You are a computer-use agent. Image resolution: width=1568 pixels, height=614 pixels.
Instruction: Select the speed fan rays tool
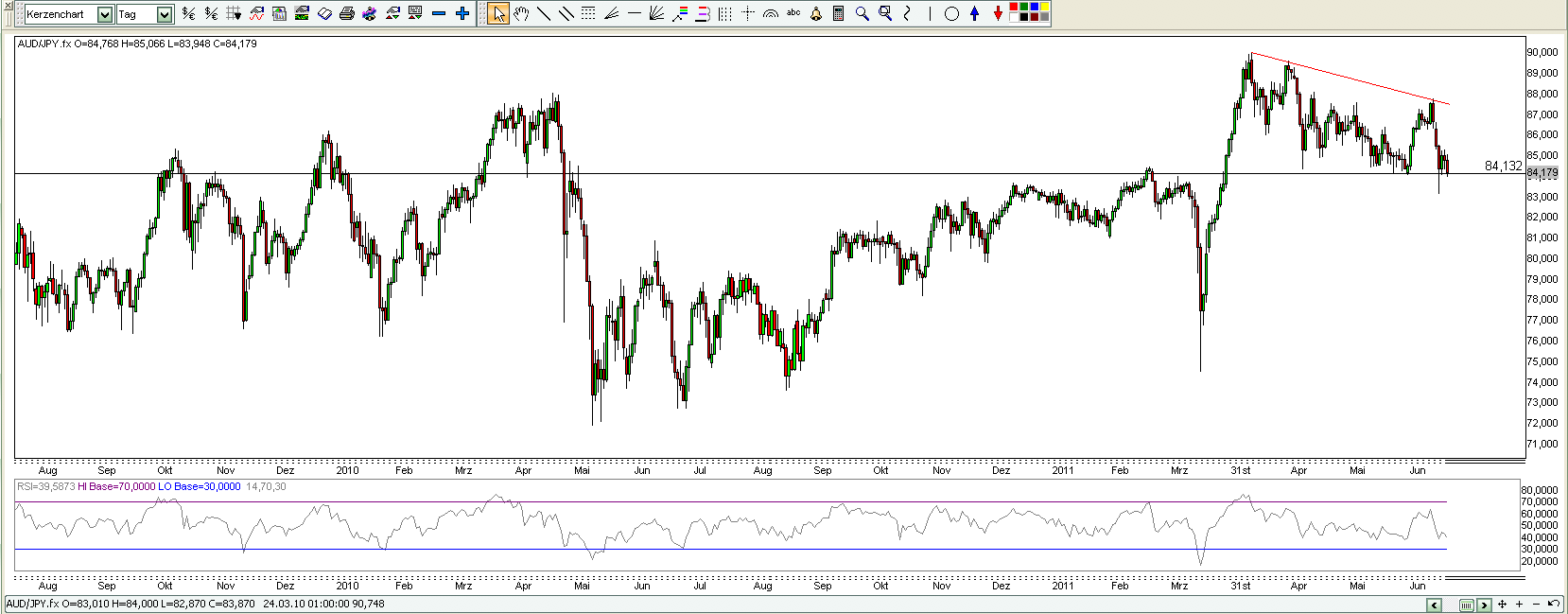point(656,13)
